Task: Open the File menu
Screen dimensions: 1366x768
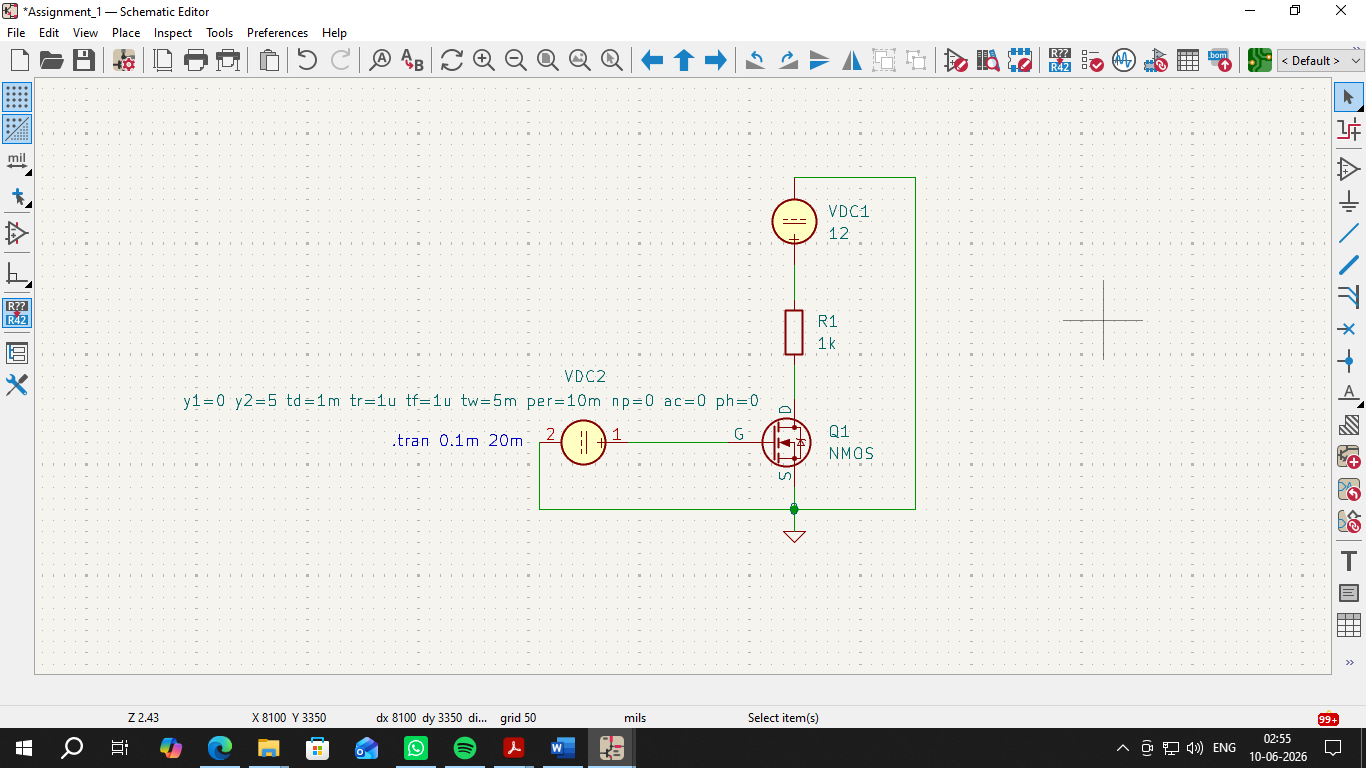Action: click(16, 32)
